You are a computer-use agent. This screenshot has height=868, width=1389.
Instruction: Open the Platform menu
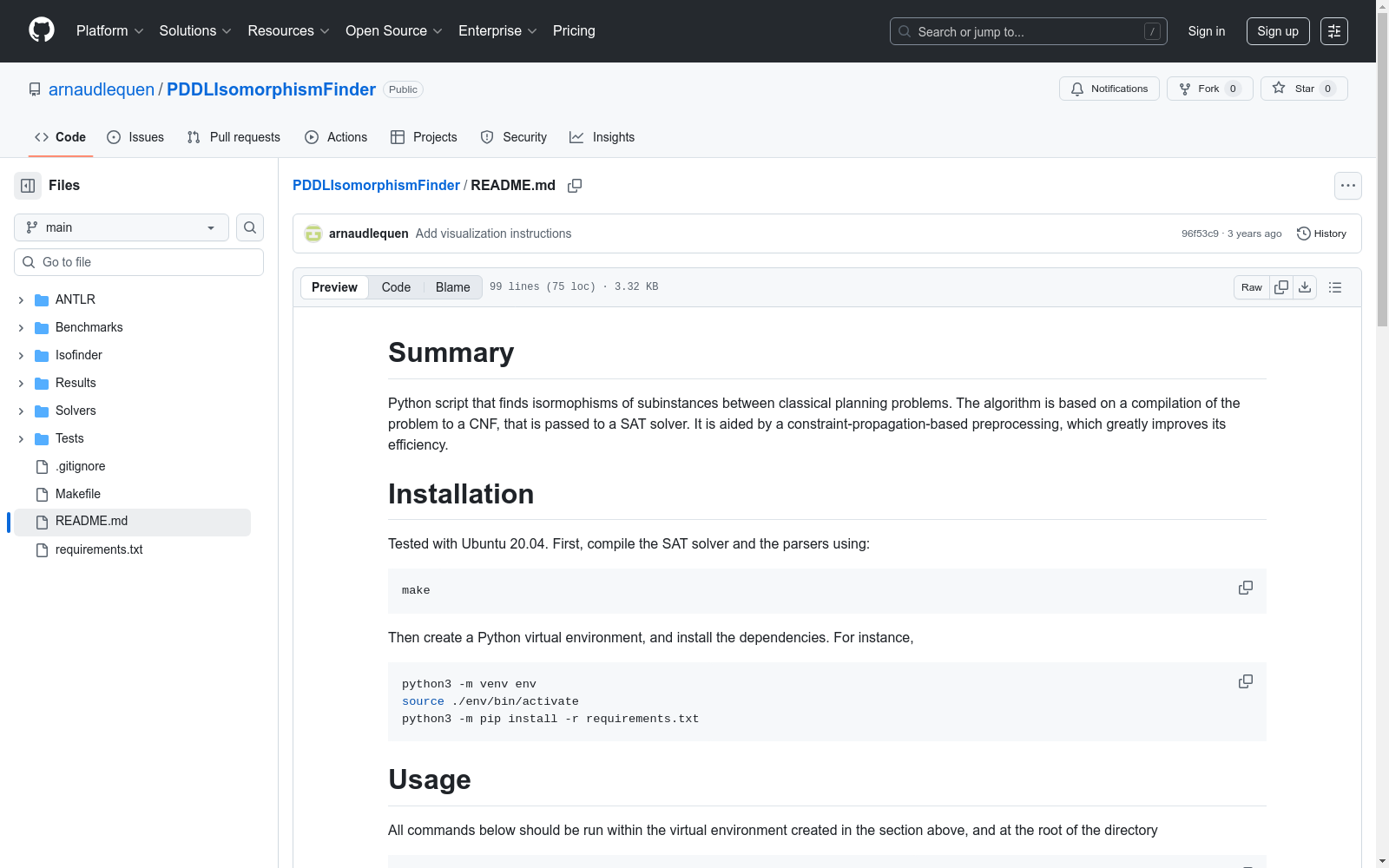(x=109, y=31)
